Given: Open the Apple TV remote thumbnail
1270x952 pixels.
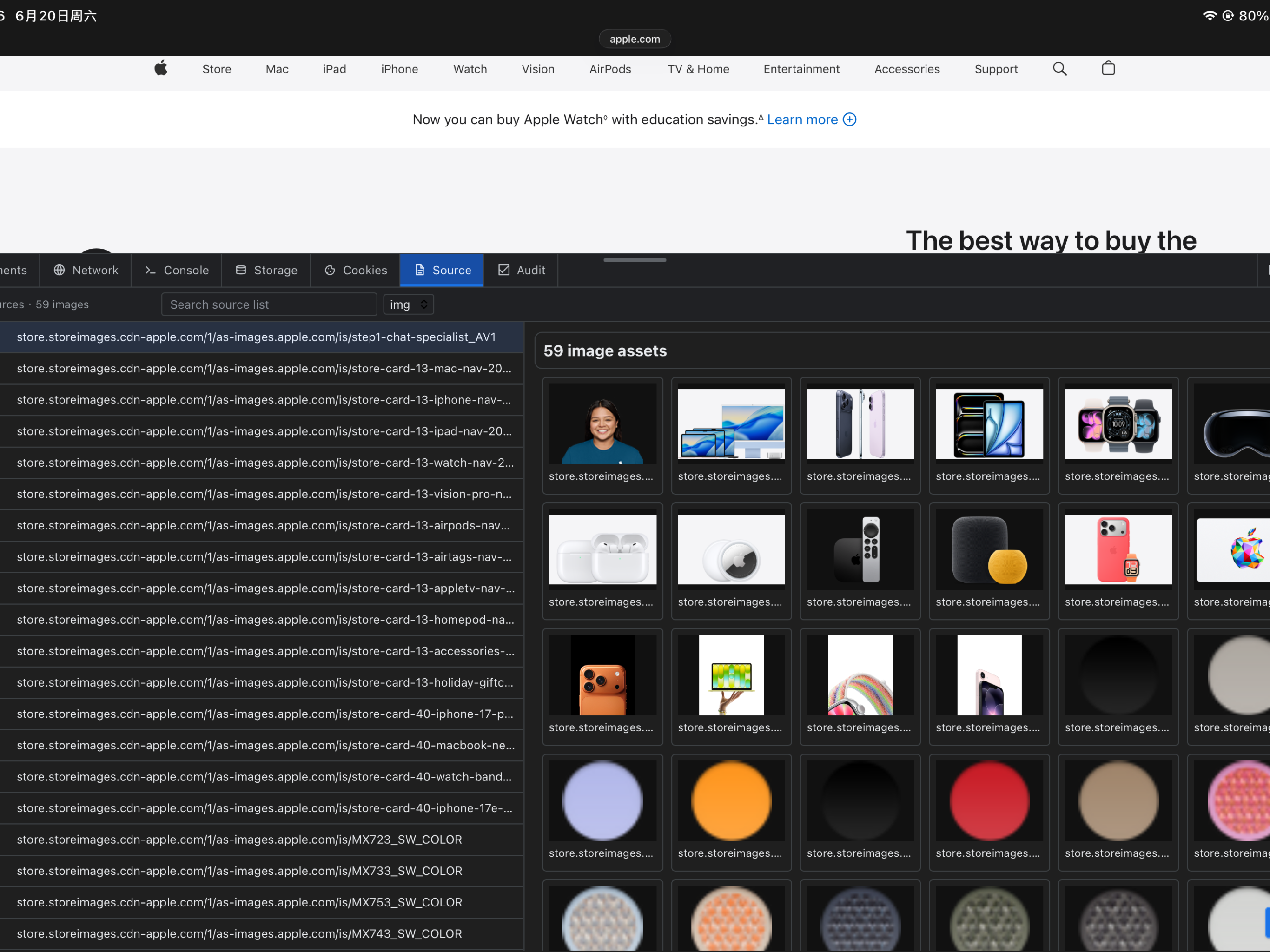Looking at the screenshot, I should click(860, 561).
